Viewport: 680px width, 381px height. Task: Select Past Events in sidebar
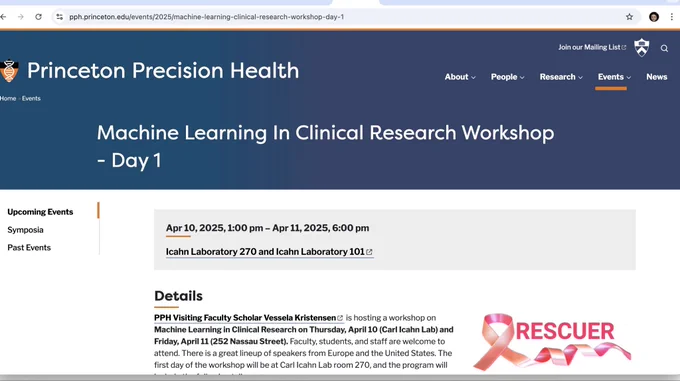click(29, 247)
